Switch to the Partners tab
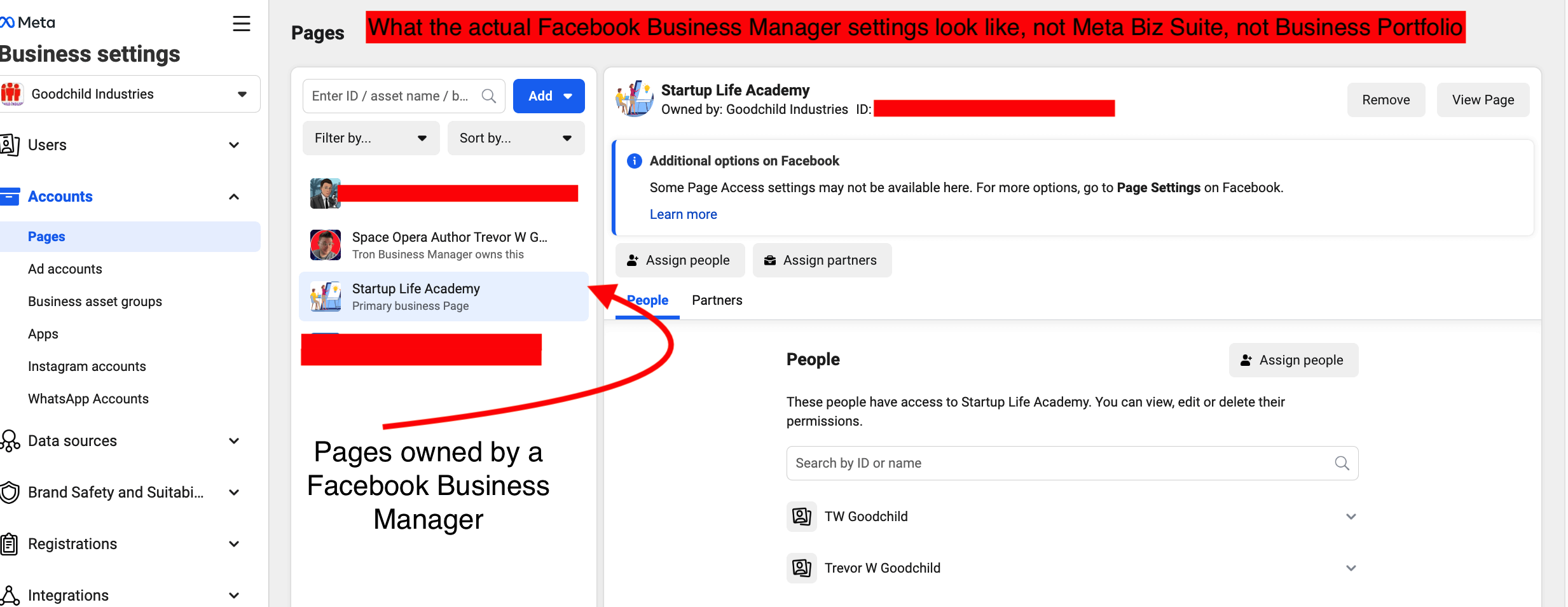The height and width of the screenshot is (607, 1568). [x=717, y=300]
